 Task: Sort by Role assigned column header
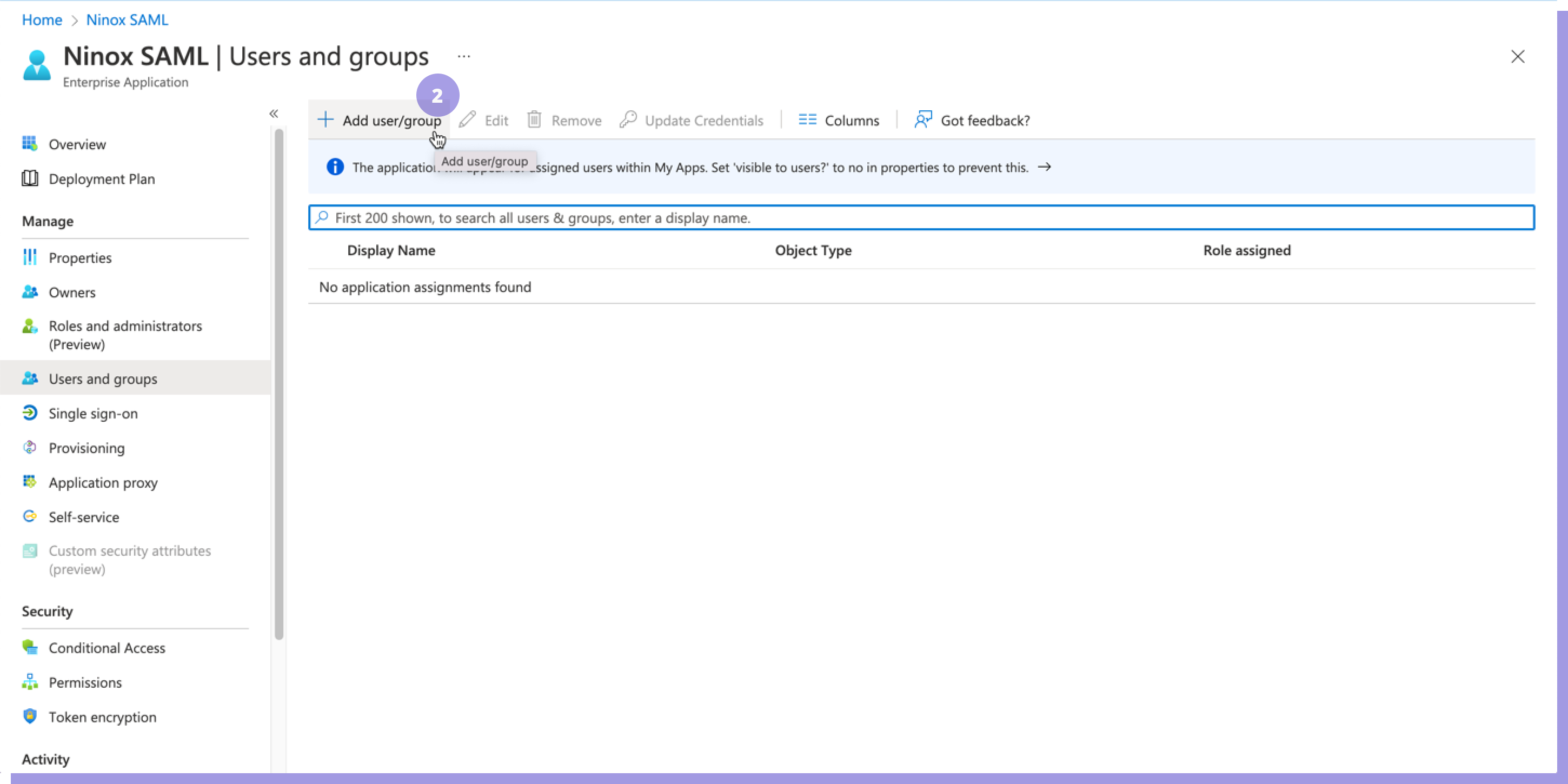pos(1247,250)
